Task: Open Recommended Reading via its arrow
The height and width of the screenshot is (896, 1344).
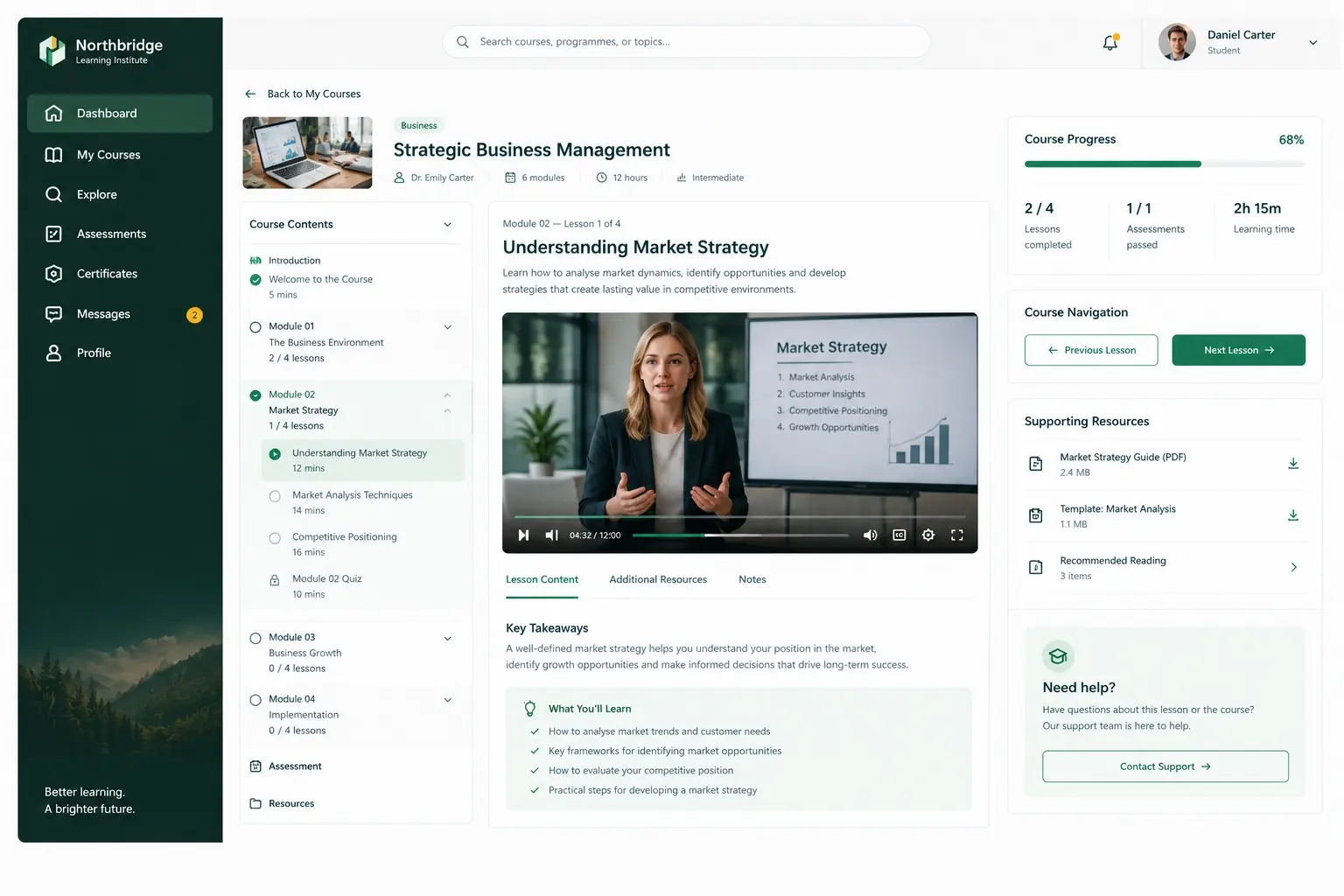Action: [1293, 567]
